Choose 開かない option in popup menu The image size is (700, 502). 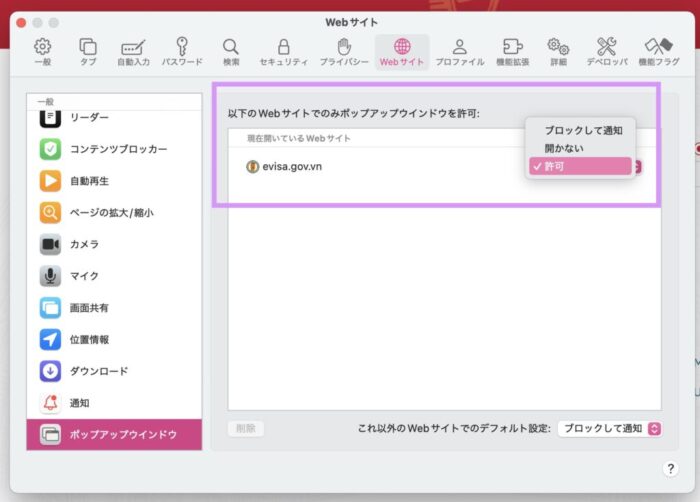click(564, 148)
